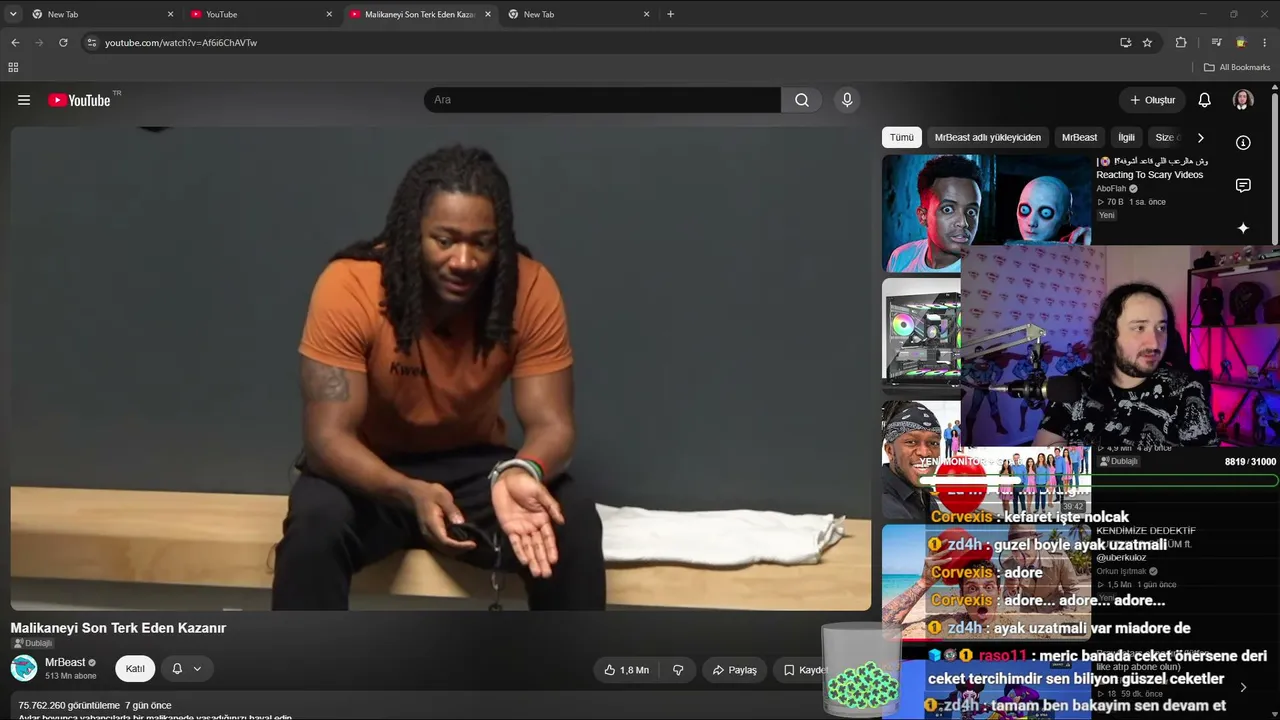Click the Ara search field

click(x=602, y=100)
